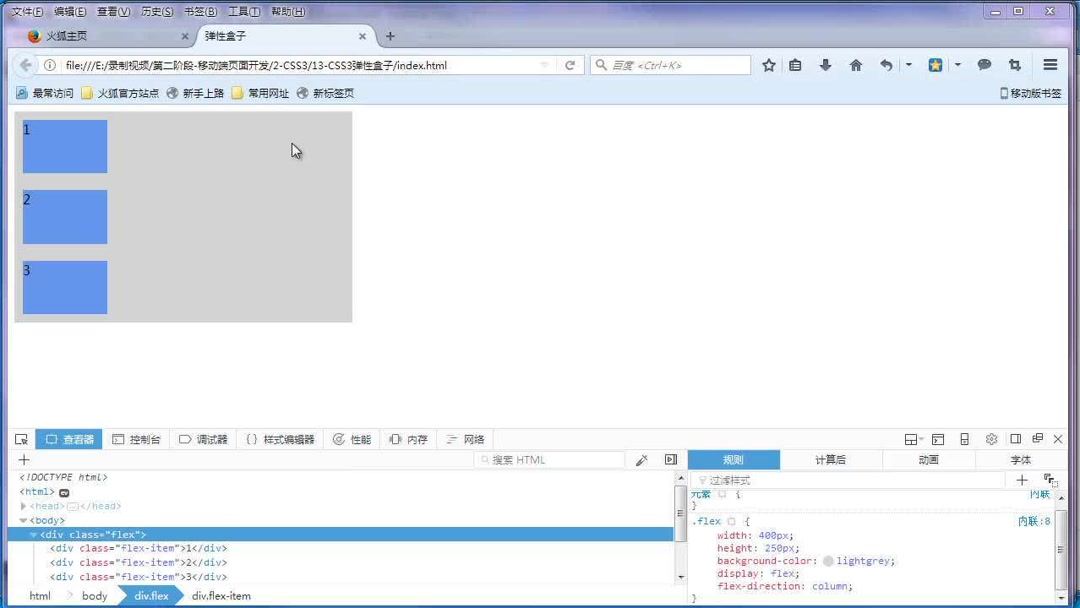Click the eyedropper icon next to HTML search
1080x608 pixels.
tap(642, 459)
